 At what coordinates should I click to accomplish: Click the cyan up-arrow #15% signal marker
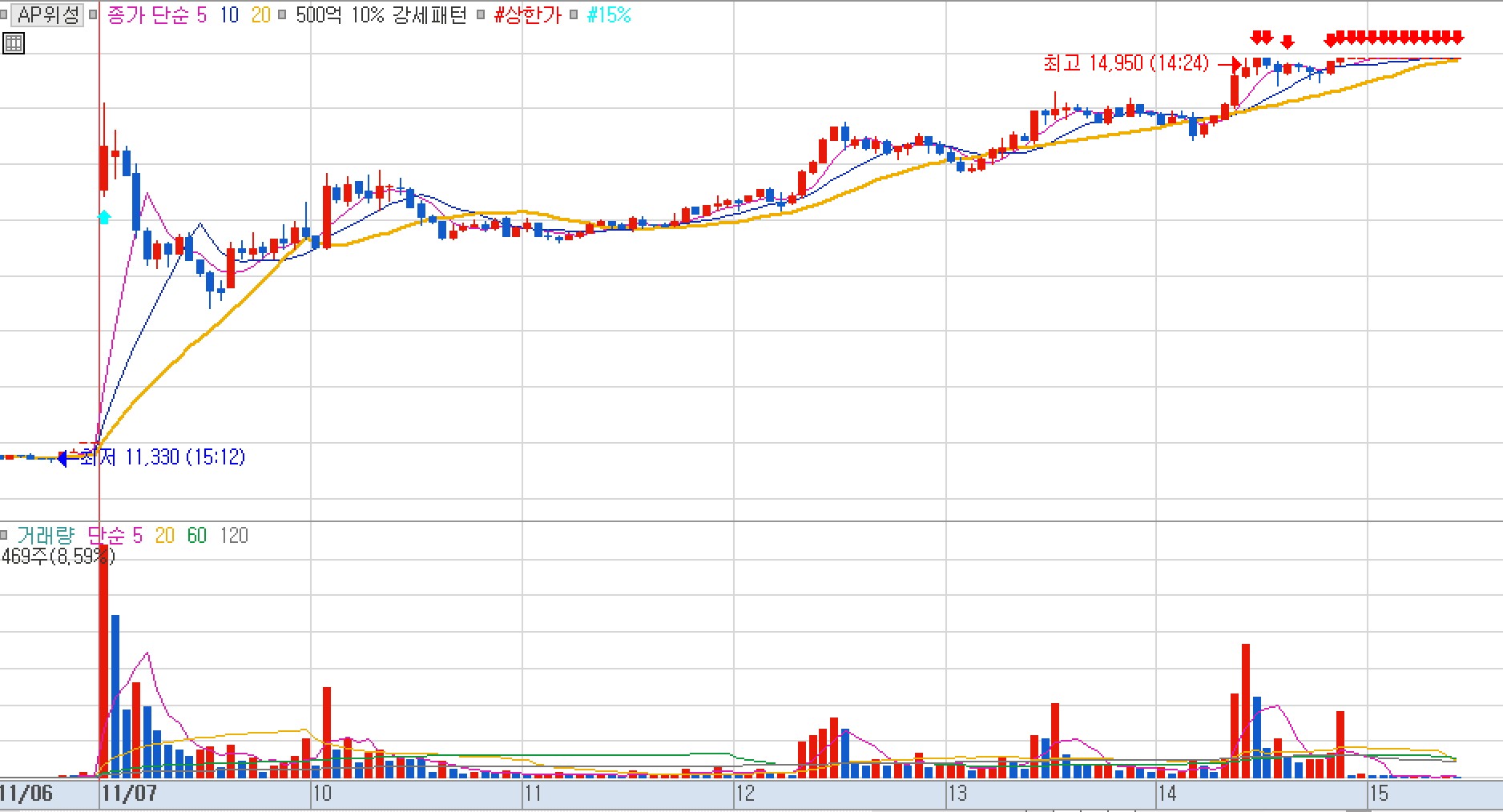pyautogui.click(x=104, y=216)
